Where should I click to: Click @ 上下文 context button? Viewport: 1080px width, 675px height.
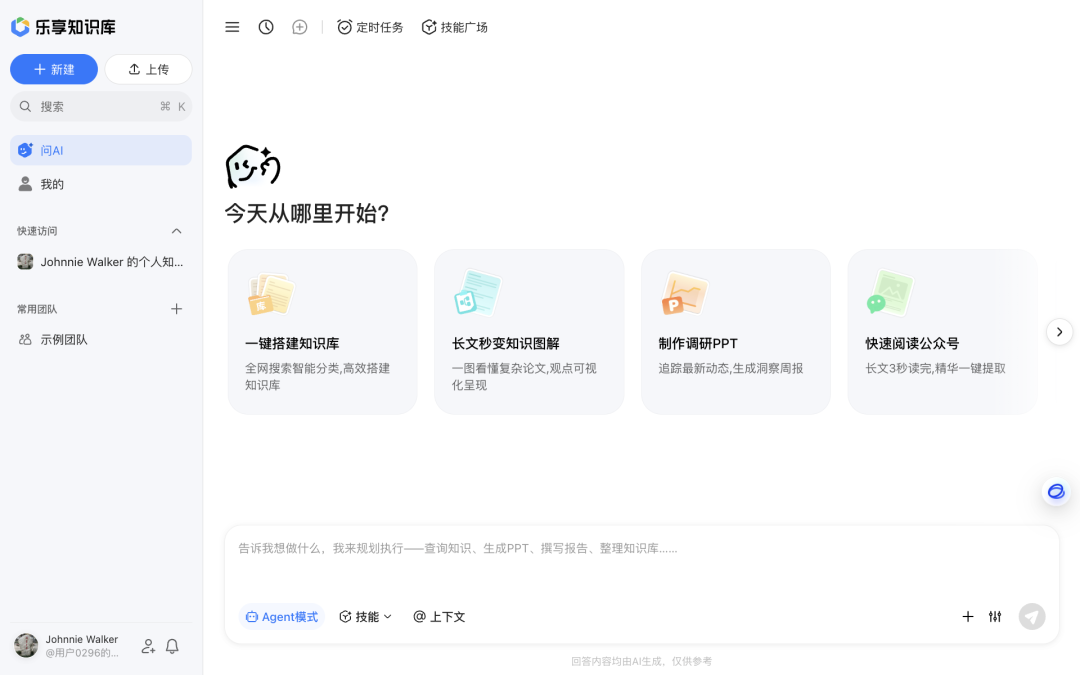click(x=439, y=616)
